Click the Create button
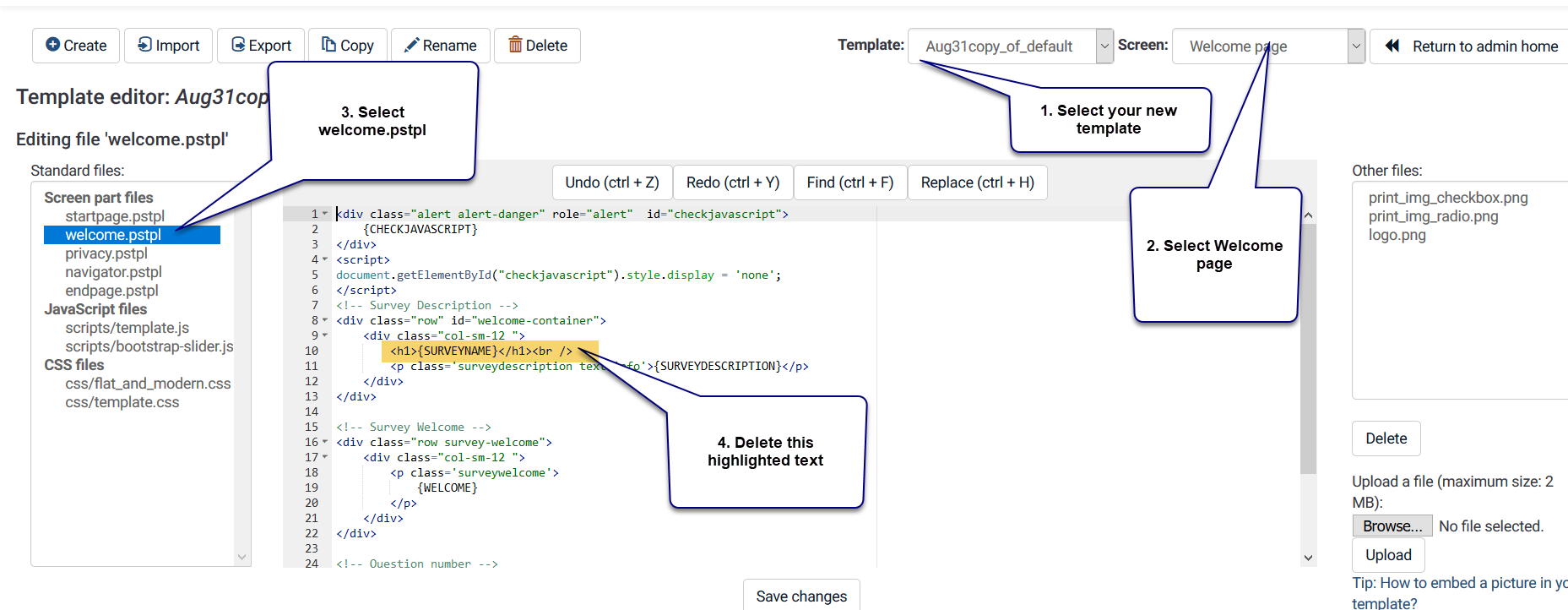 point(76,46)
